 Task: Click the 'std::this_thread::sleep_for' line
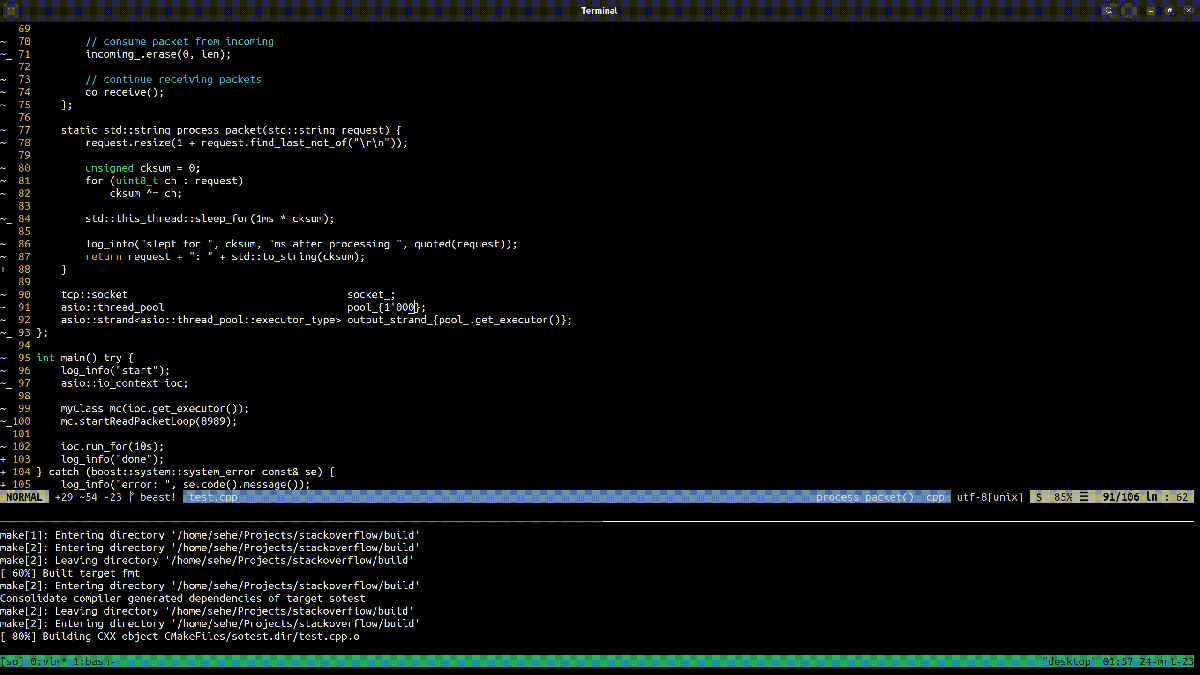209,218
